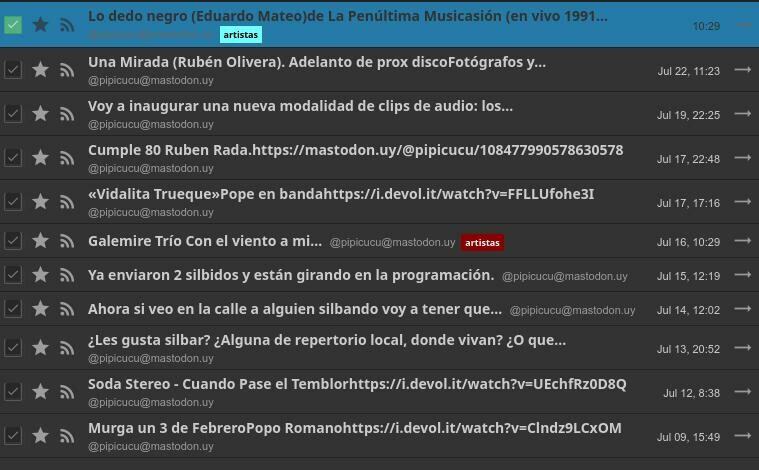Star the Galemire Trío article
The image size is (759, 470).
pyautogui.click(x=40, y=242)
